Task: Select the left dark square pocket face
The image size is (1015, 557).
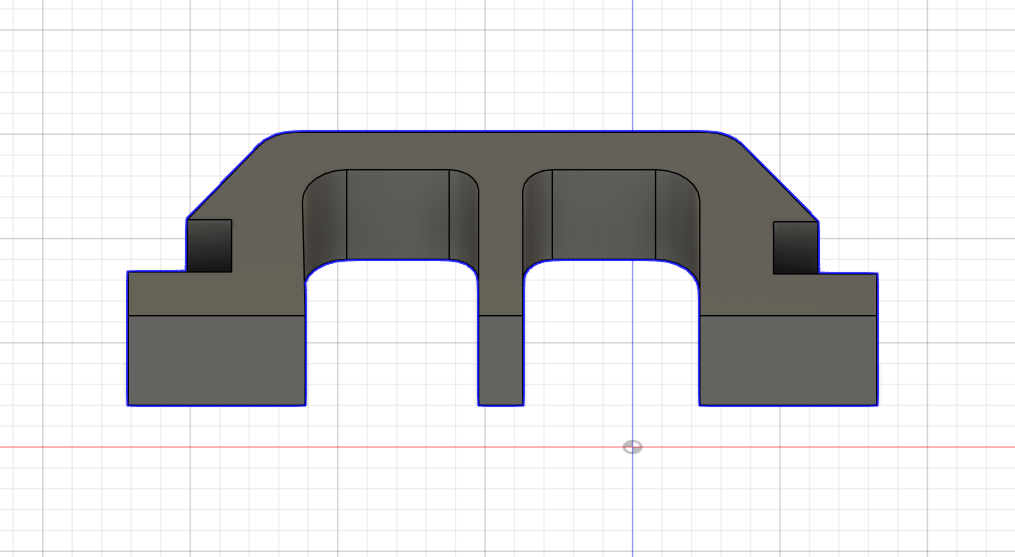Action: [209, 245]
